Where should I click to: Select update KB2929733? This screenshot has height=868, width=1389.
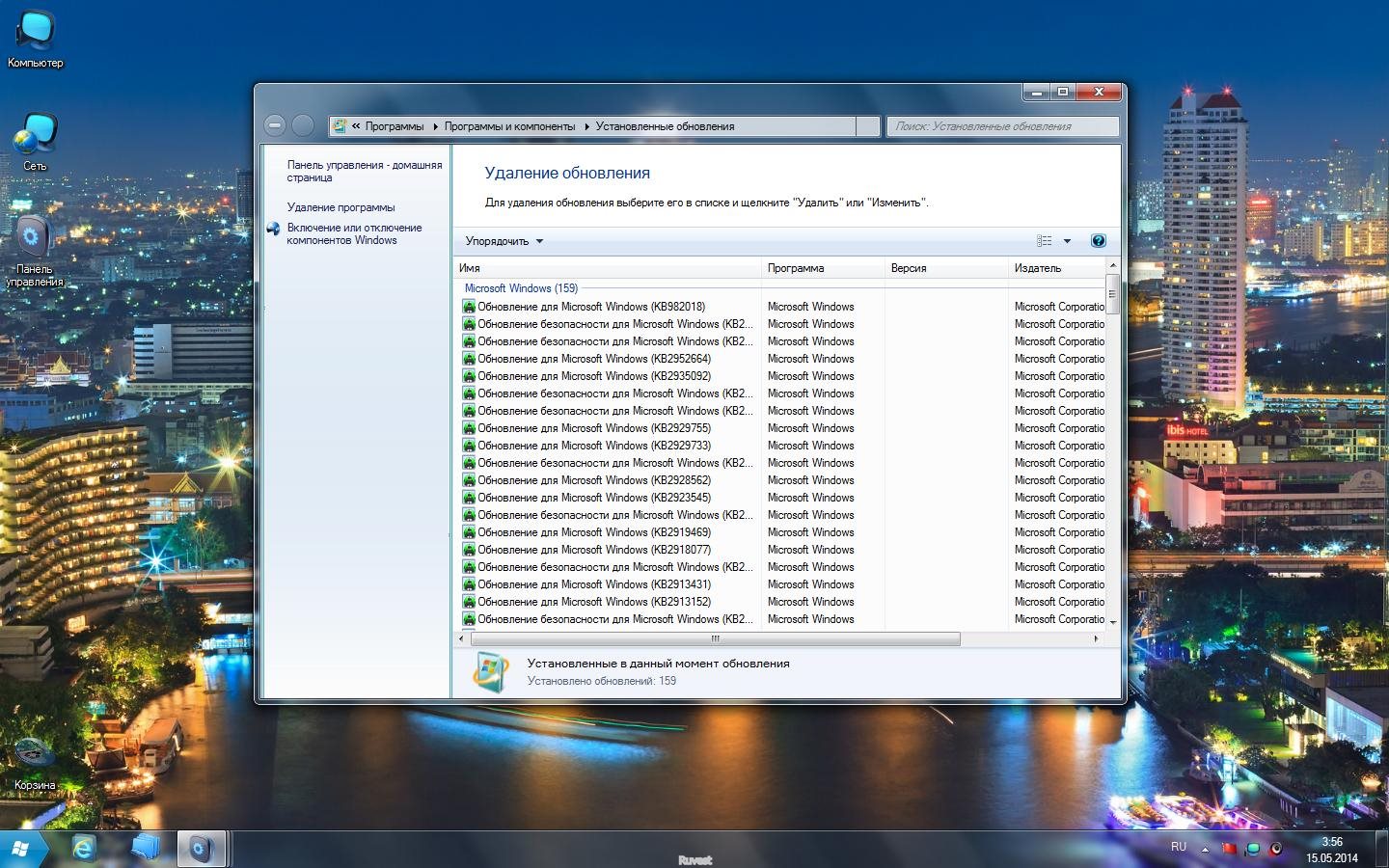point(593,446)
